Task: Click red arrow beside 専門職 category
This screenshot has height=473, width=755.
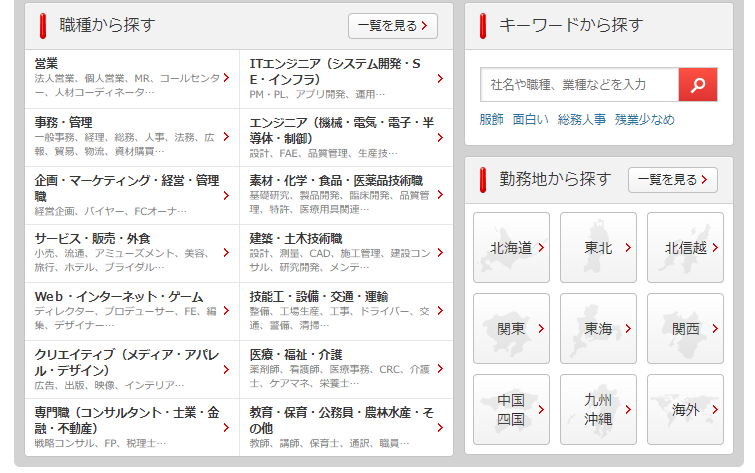Action: (x=226, y=427)
